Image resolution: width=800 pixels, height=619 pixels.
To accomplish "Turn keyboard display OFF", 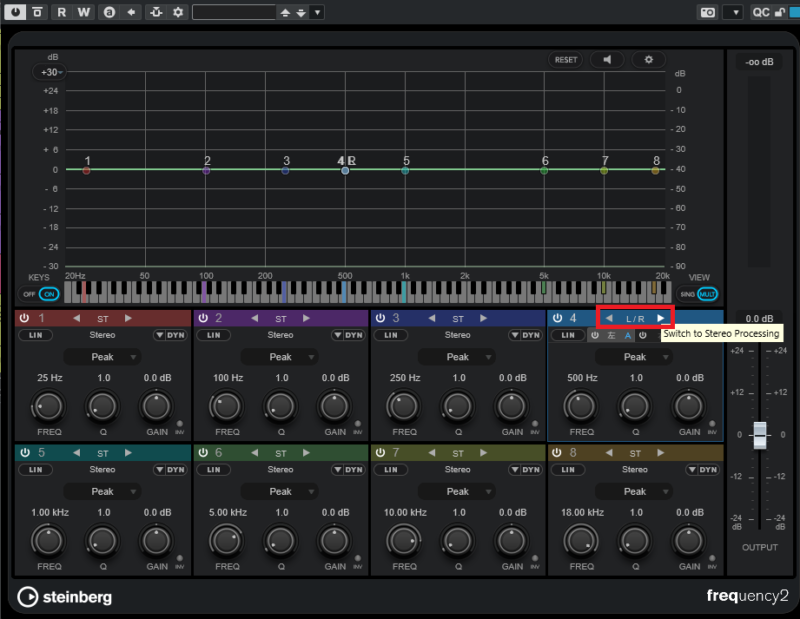I will click(x=29, y=294).
